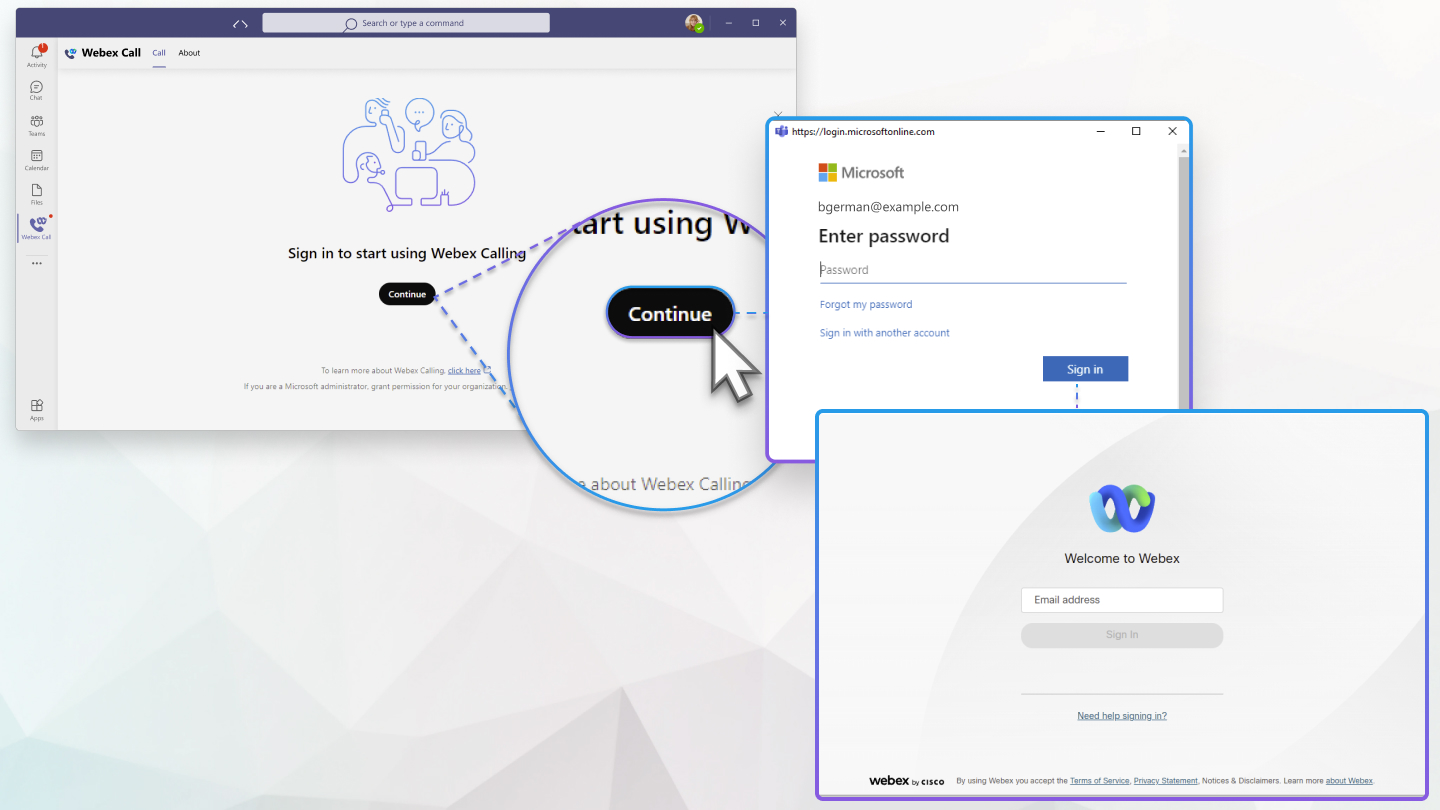Select the Call tab in Webex Call
The height and width of the screenshot is (810, 1440).
158,53
